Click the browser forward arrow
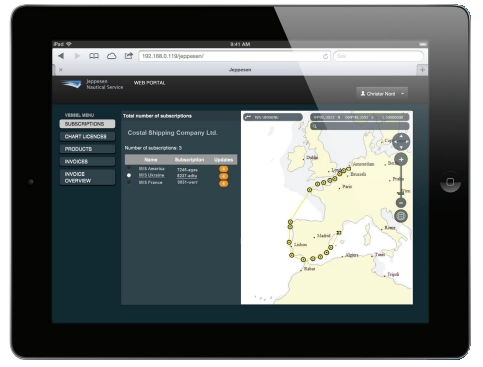 77,56
